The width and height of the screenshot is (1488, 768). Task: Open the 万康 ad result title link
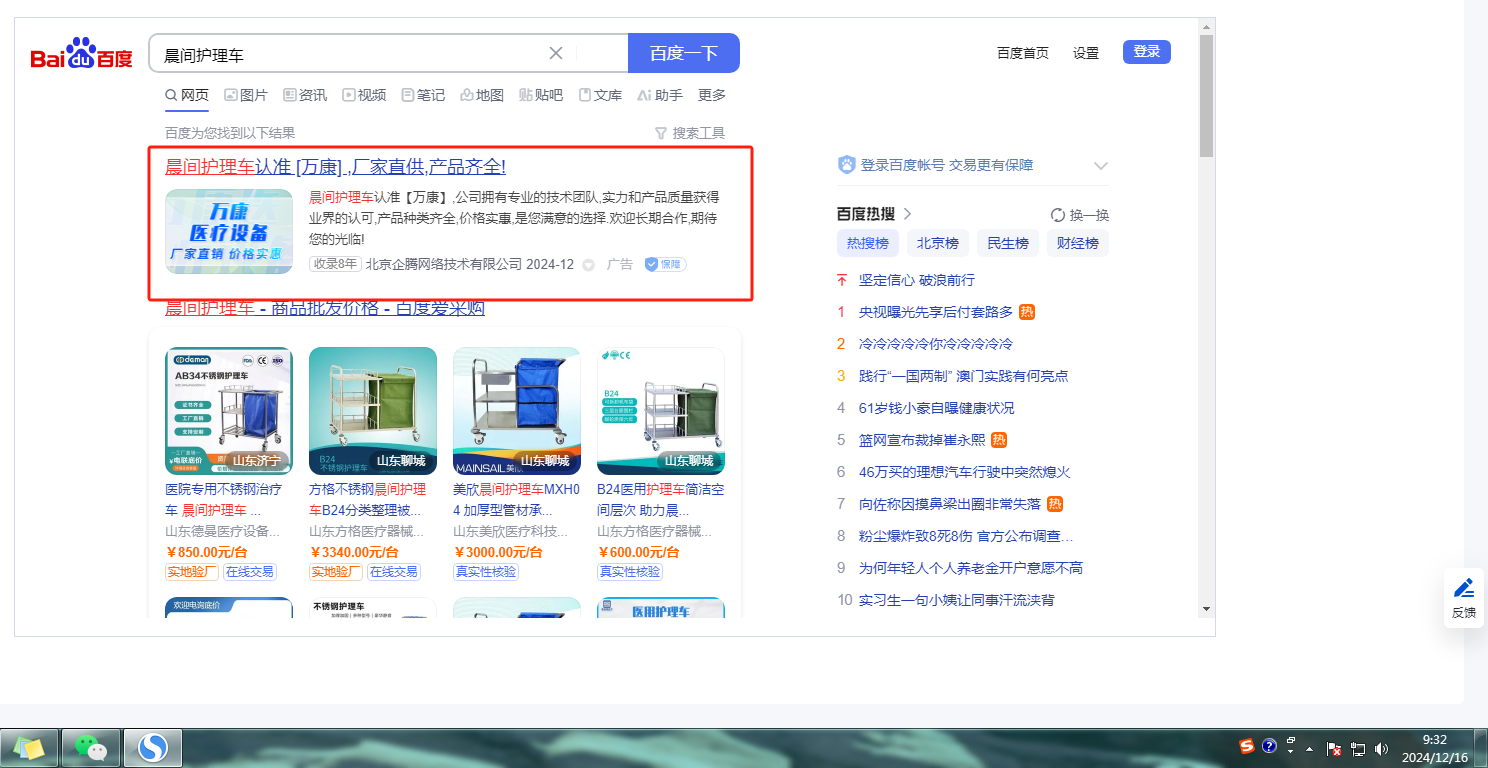point(335,167)
